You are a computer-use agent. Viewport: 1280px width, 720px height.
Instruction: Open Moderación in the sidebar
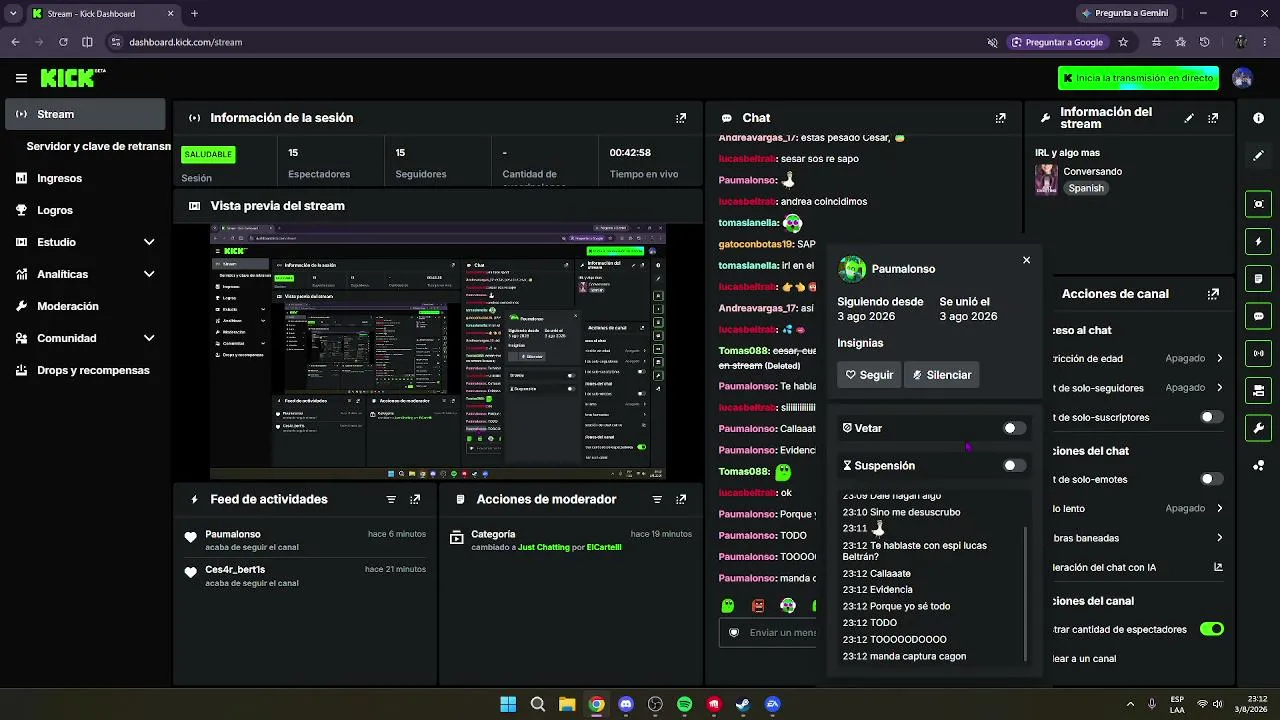click(x=85, y=306)
